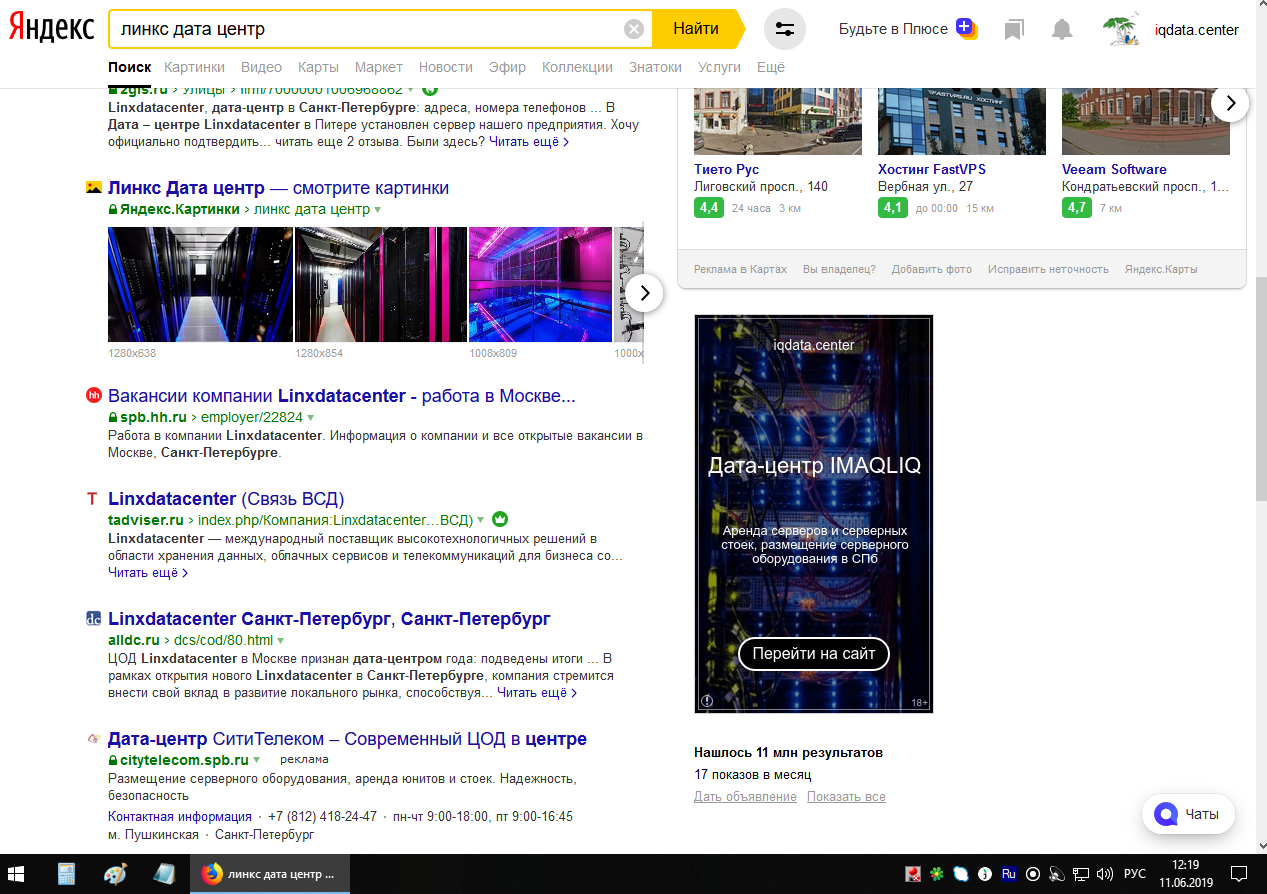
Task: Open the 1280x638 server corridor image thumbnail
Action: pyautogui.click(x=200, y=285)
